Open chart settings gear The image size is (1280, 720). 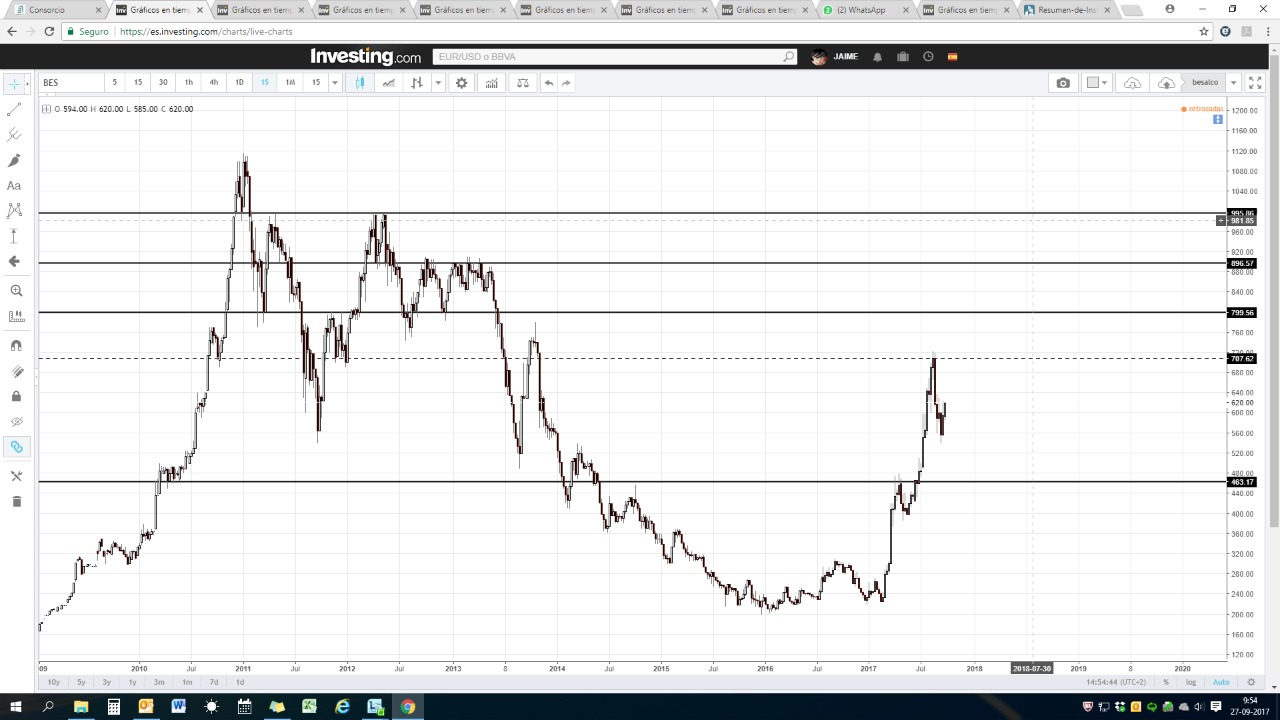pos(461,83)
